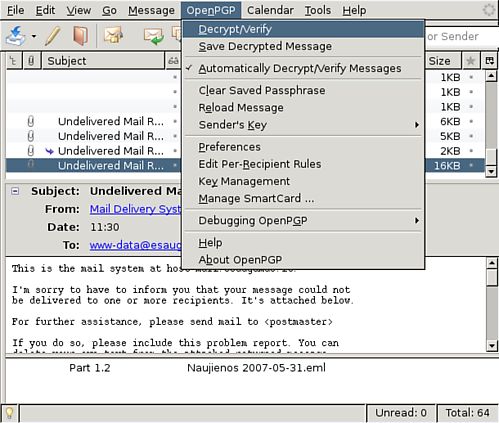This screenshot has width=499, height=423.
Task: Click message body scrollbar up arrow
Action: 492,263
